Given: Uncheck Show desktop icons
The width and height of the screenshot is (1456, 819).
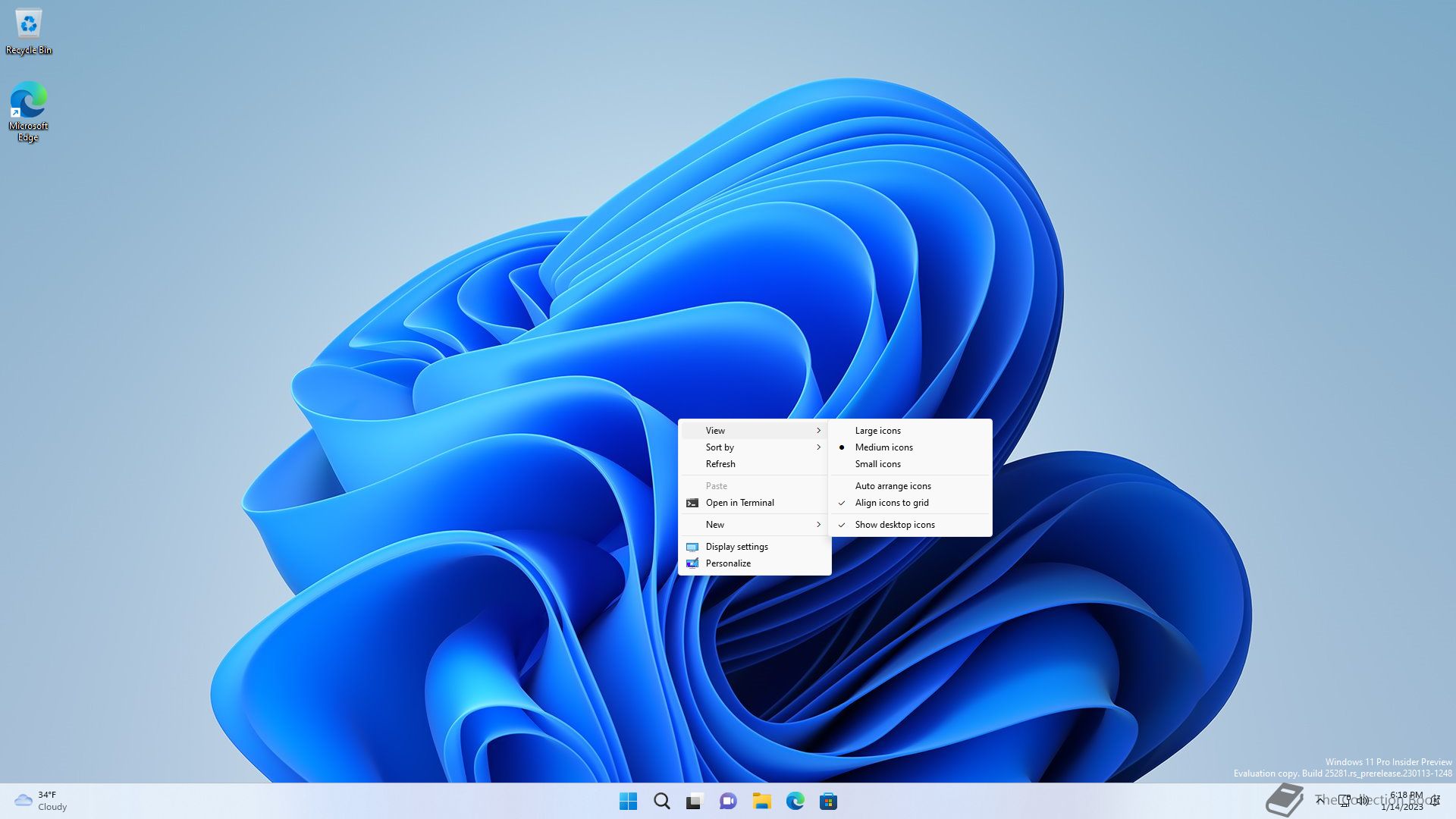Looking at the screenshot, I should 894,525.
